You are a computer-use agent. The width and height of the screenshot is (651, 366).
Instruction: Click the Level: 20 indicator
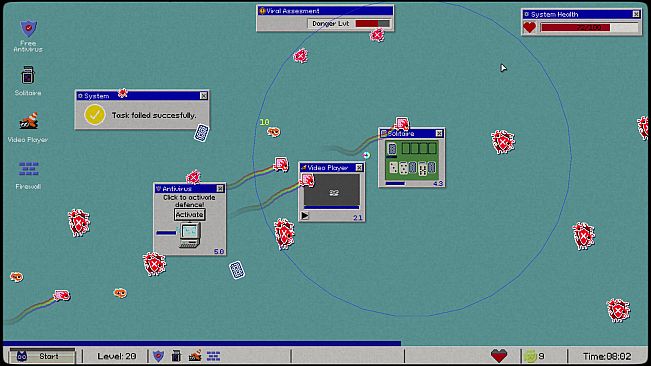tap(117, 356)
